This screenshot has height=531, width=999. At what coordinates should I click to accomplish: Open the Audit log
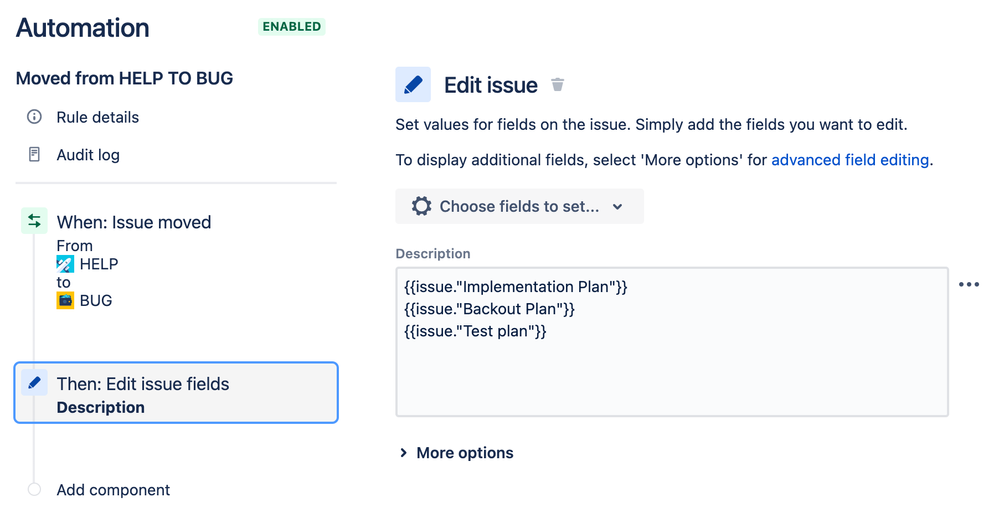(x=88, y=155)
